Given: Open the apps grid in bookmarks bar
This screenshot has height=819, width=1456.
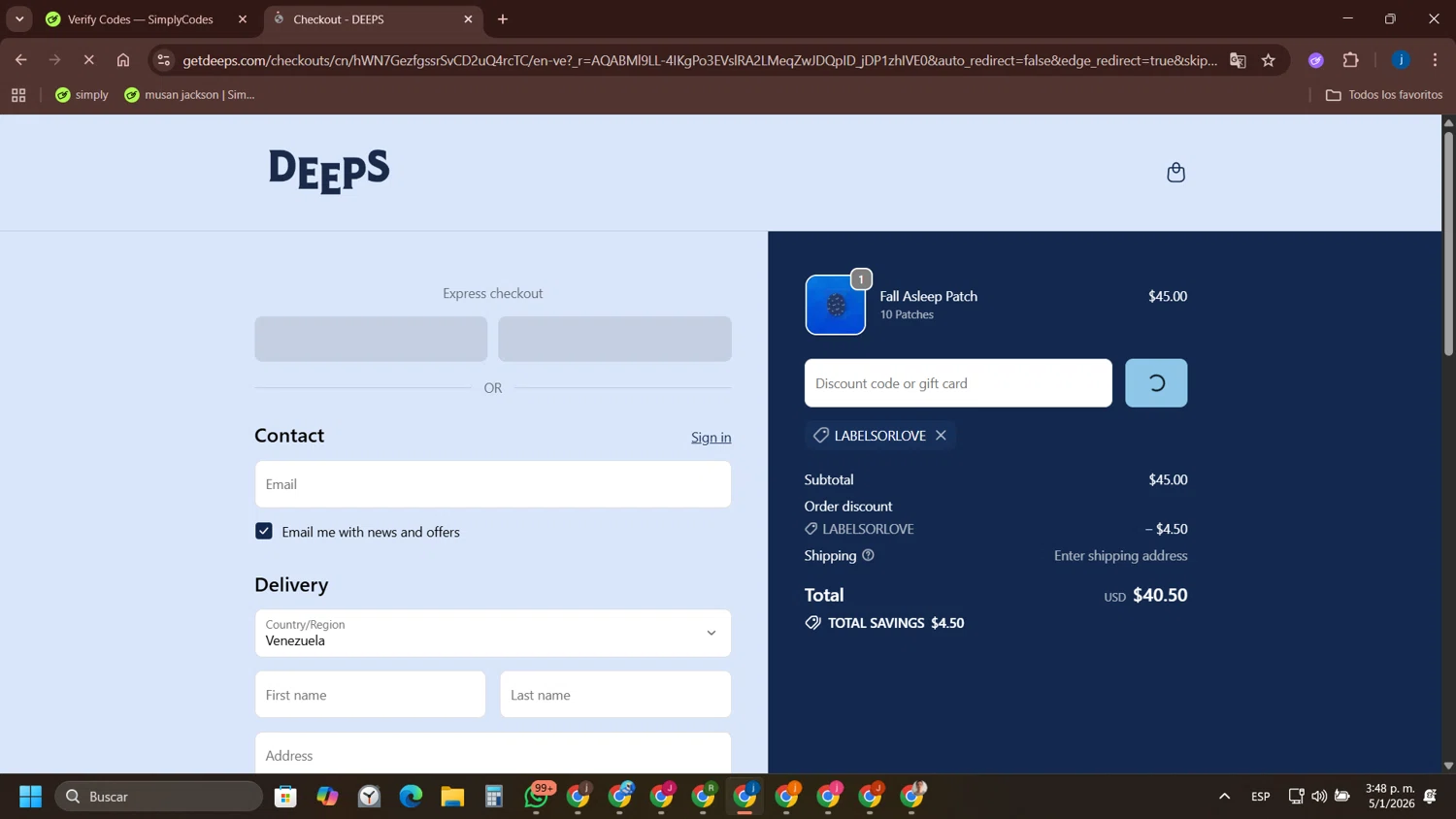Looking at the screenshot, I should click(x=18, y=95).
